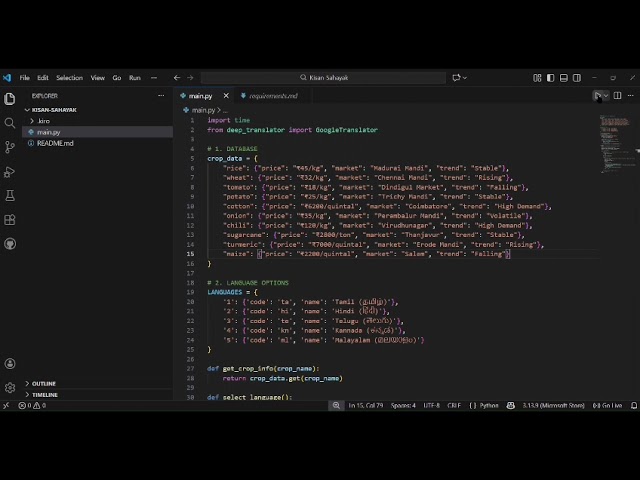Screen dimensions: 640x480
Task: Open the Edit menu
Action: click(x=43, y=78)
